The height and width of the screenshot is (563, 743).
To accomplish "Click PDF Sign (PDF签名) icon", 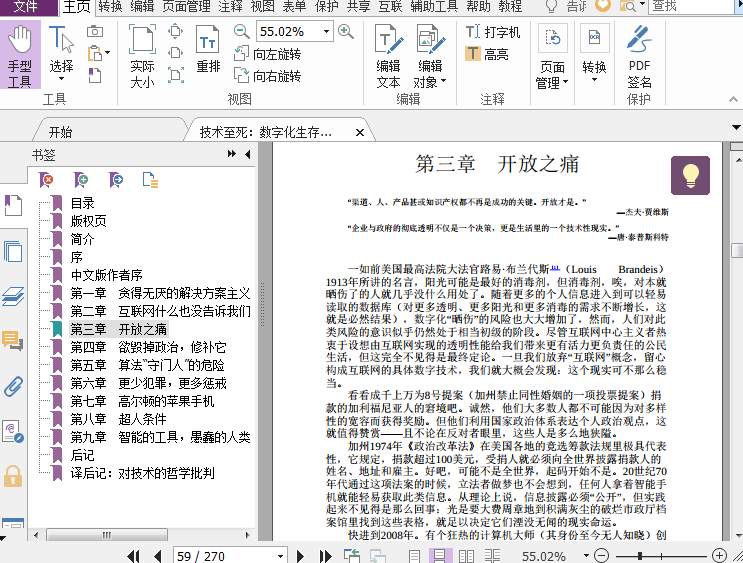I will [639, 57].
